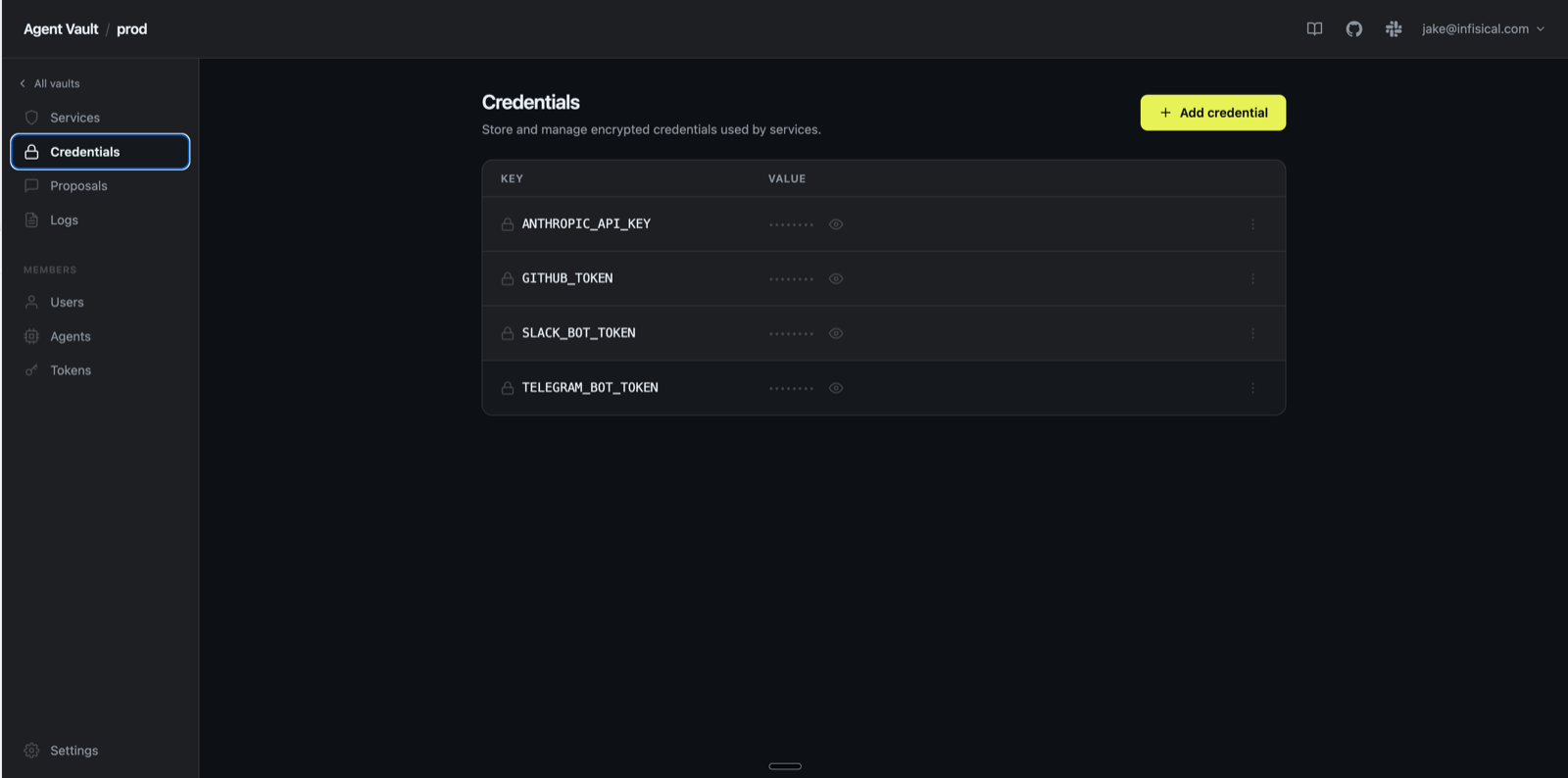This screenshot has width=1568, height=778.
Task: Expand the jake@infisical.com account menu
Action: 1483,29
